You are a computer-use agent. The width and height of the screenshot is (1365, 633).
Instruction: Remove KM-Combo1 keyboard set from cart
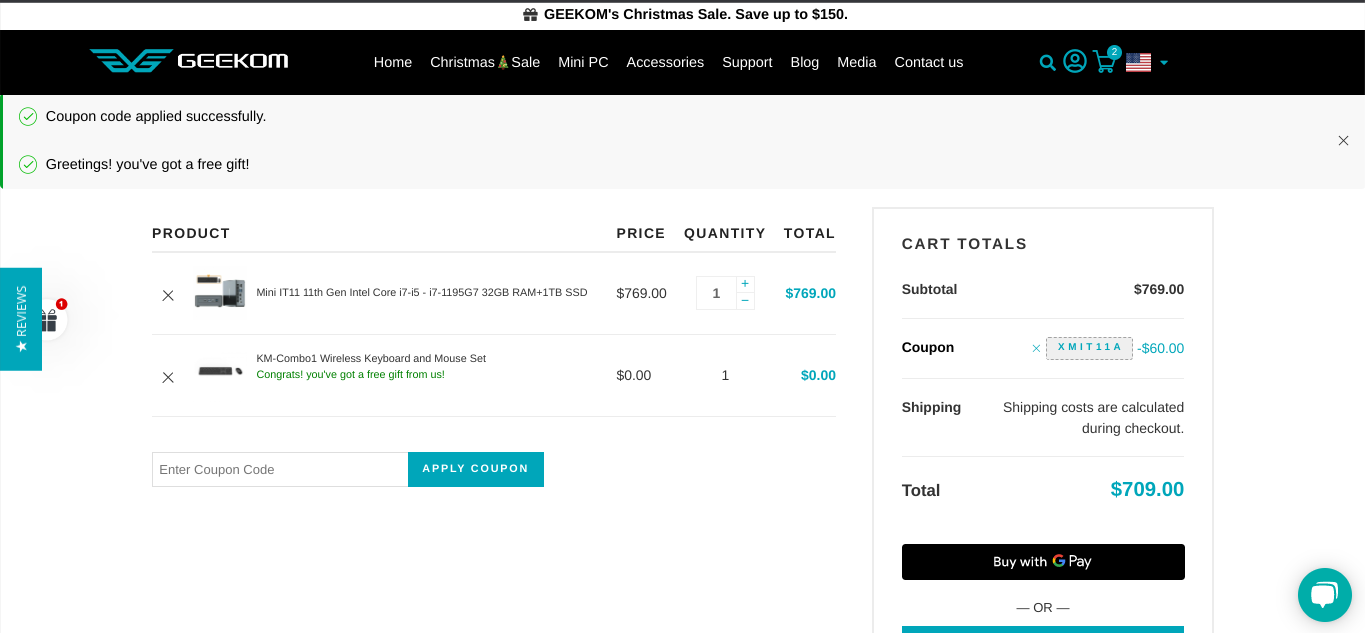pyautogui.click(x=168, y=377)
